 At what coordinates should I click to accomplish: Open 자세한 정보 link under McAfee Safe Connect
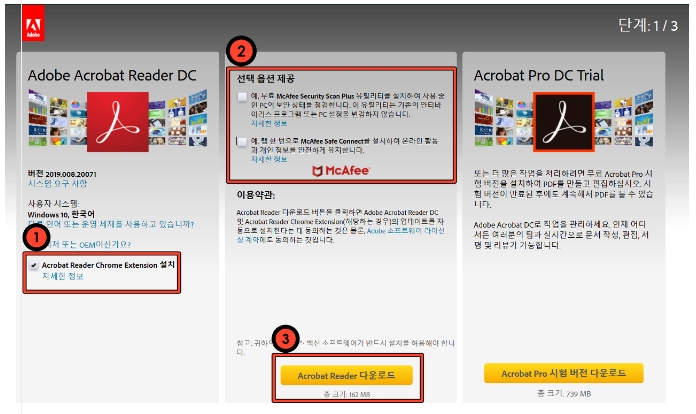[x=269, y=159]
